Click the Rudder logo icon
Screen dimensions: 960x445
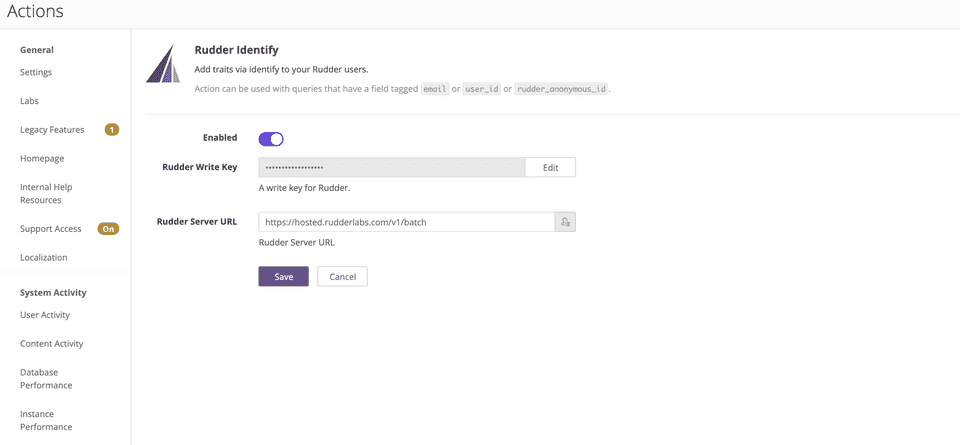(163, 65)
